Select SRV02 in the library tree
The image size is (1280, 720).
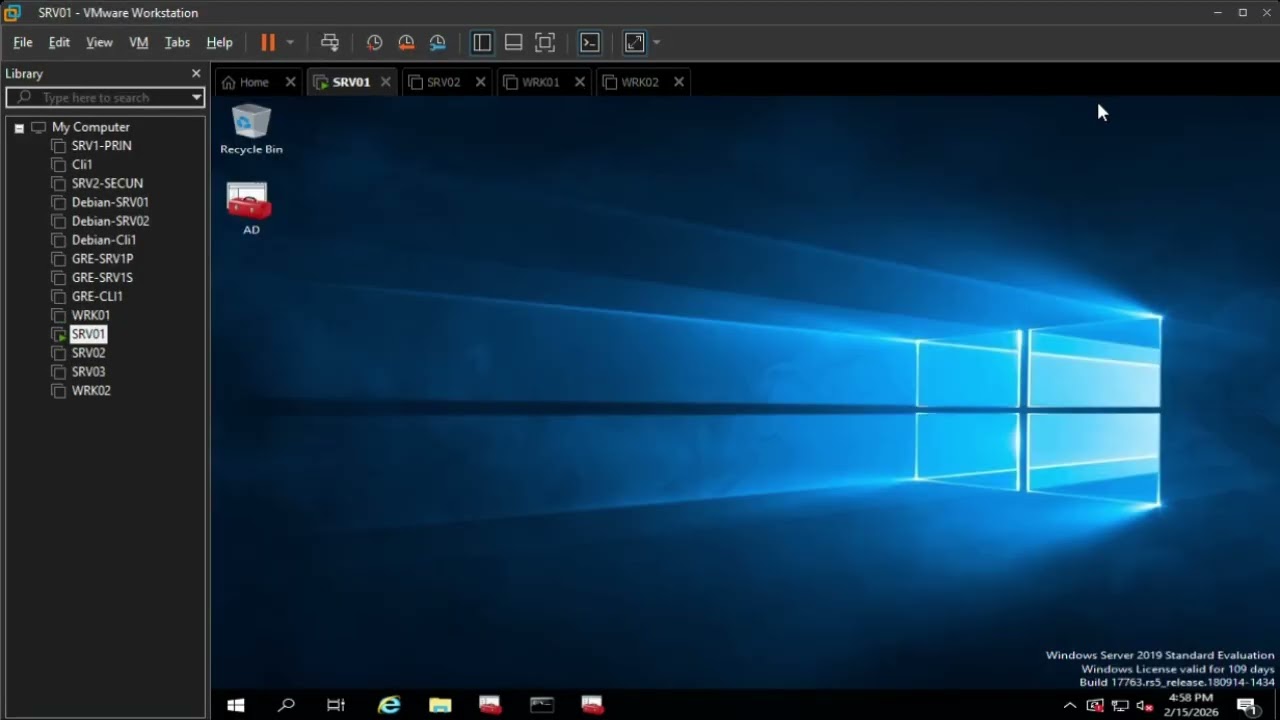point(88,353)
